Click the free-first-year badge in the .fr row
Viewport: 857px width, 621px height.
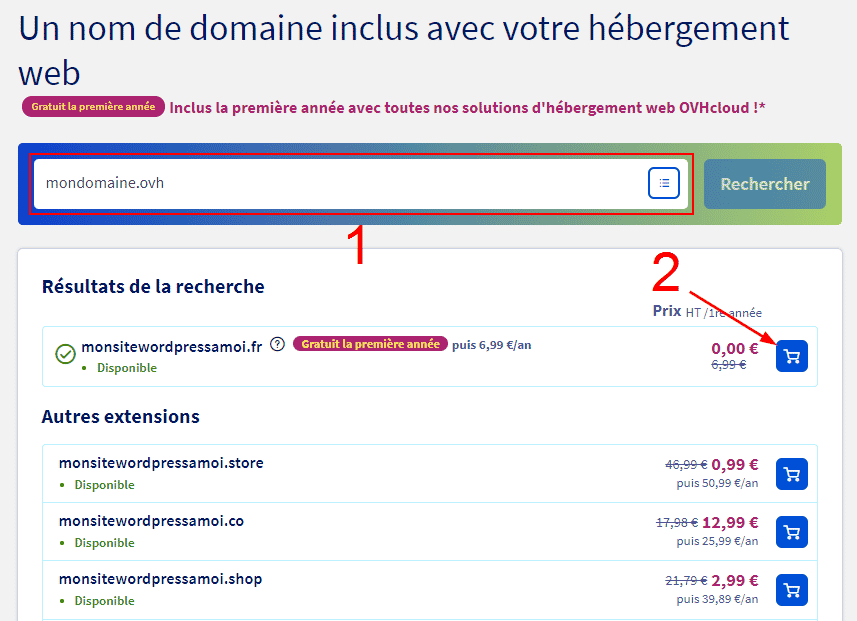click(x=370, y=344)
